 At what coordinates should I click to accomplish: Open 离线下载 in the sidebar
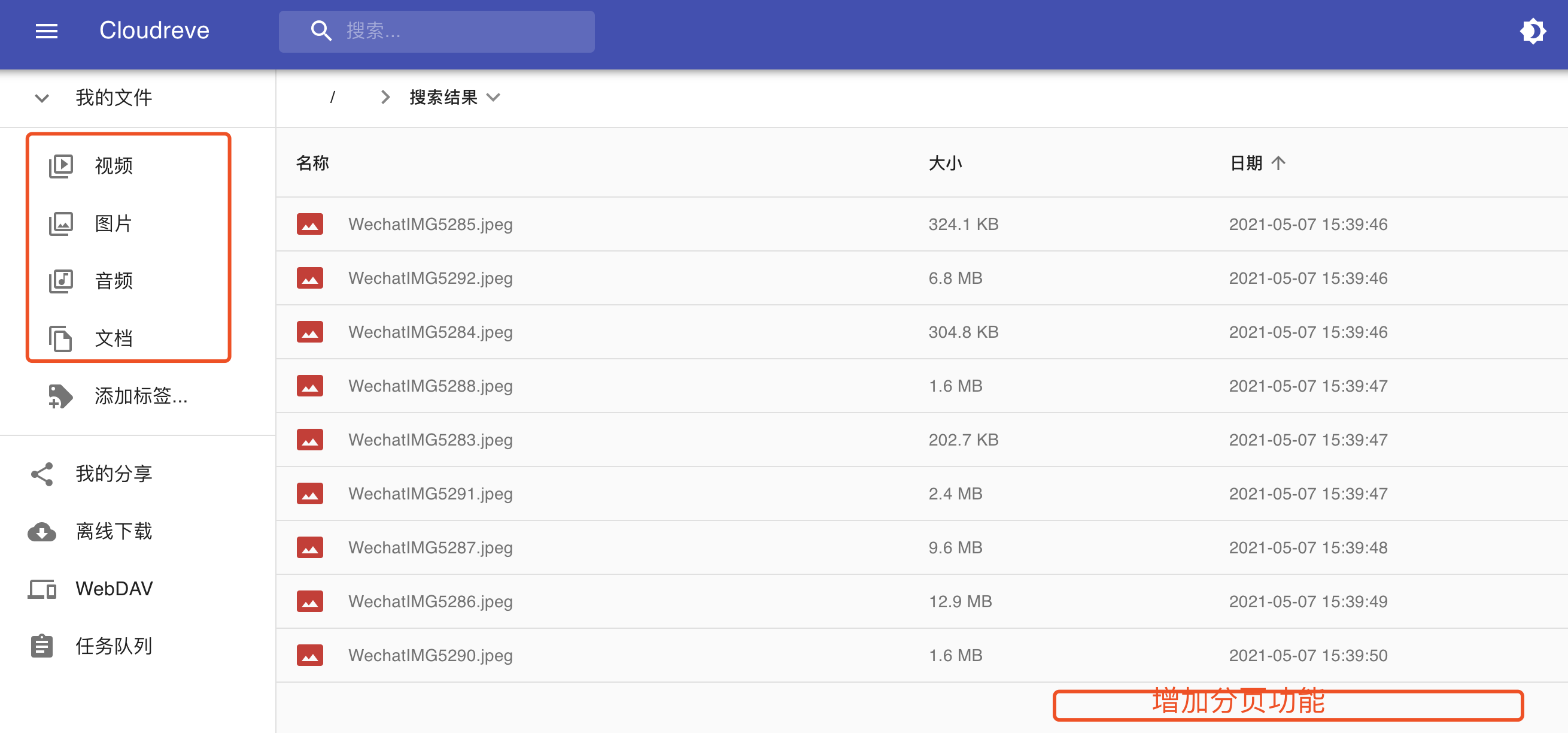pos(114,531)
